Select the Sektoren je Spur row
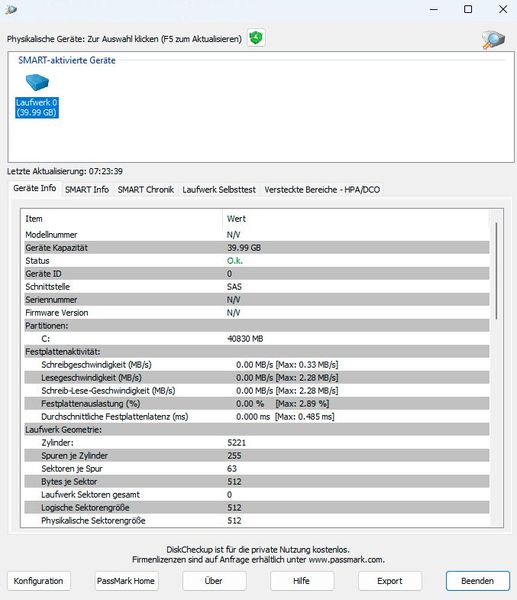Viewport: 517px width, 600px height. click(257, 469)
